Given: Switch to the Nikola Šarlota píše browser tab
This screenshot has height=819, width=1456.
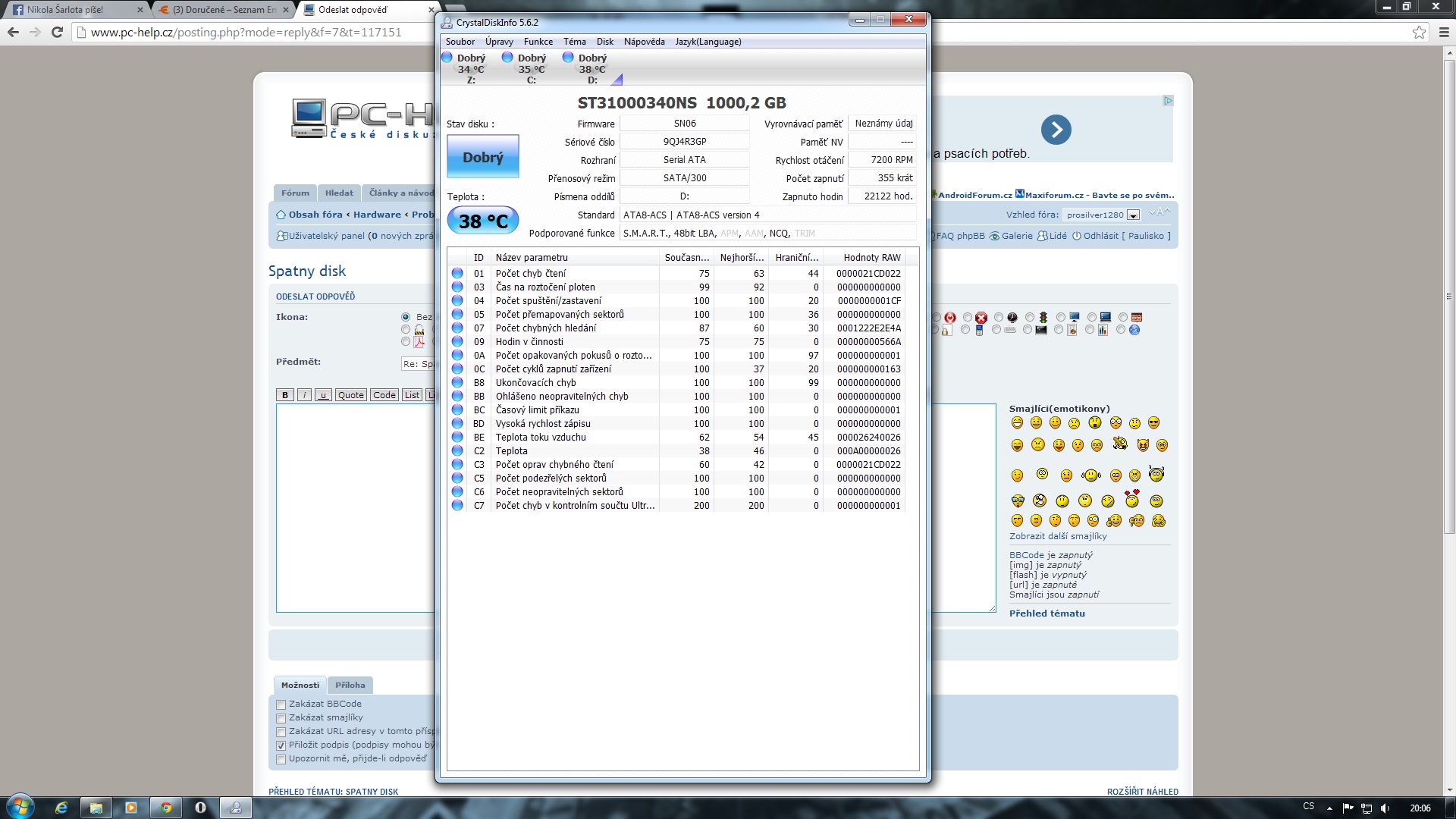Looking at the screenshot, I should pyautogui.click(x=76, y=10).
